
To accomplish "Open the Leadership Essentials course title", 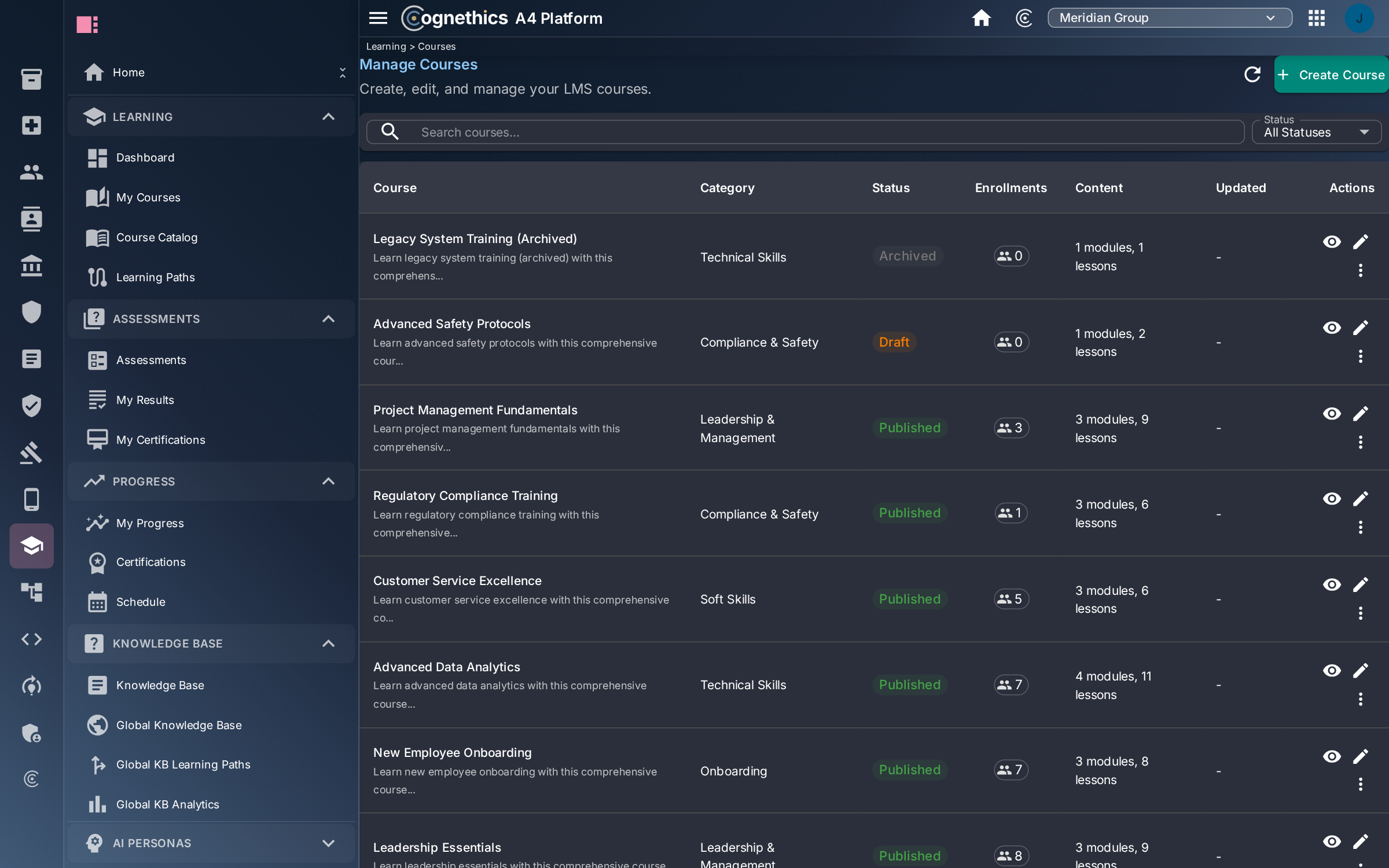I will pos(437,847).
